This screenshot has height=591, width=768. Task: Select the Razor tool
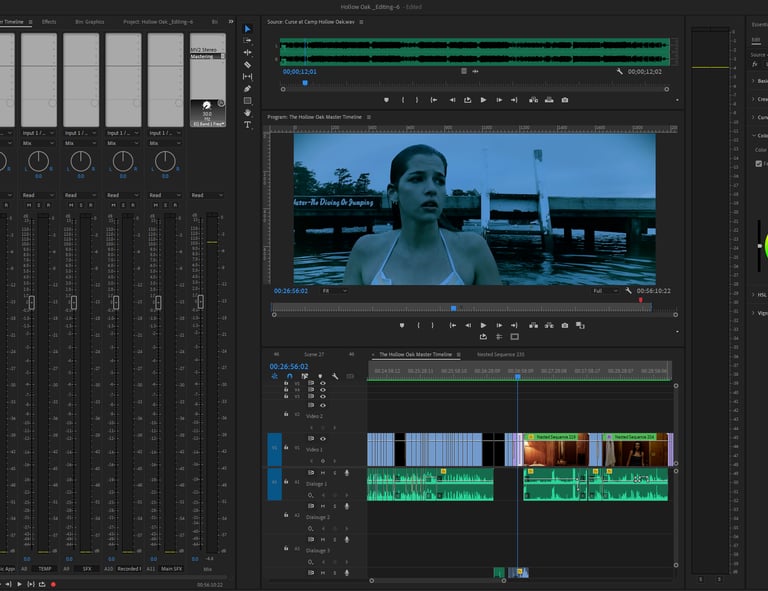pyautogui.click(x=248, y=65)
